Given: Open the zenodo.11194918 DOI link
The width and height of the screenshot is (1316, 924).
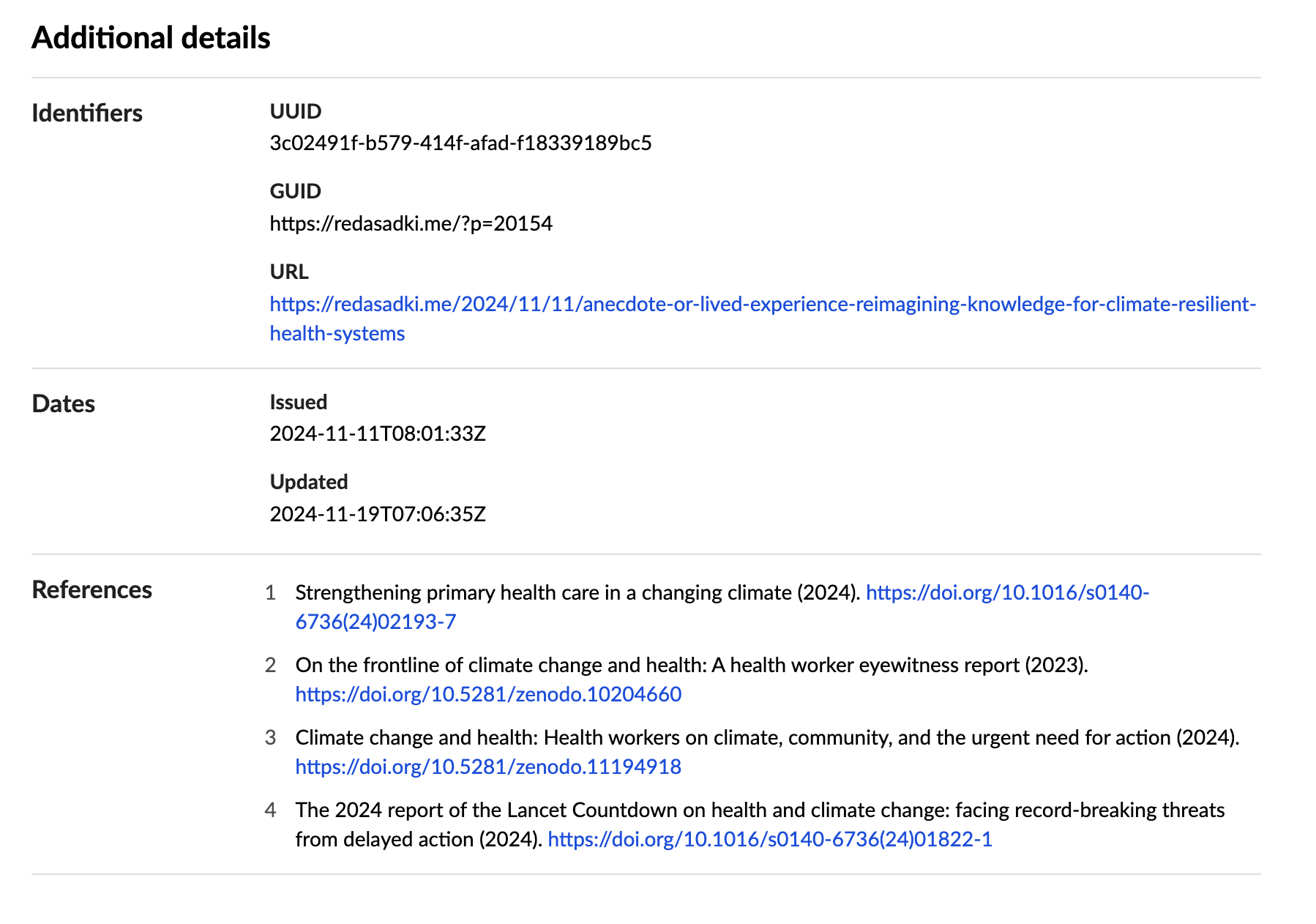Looking at the screenshot, I should click(488, 767).
